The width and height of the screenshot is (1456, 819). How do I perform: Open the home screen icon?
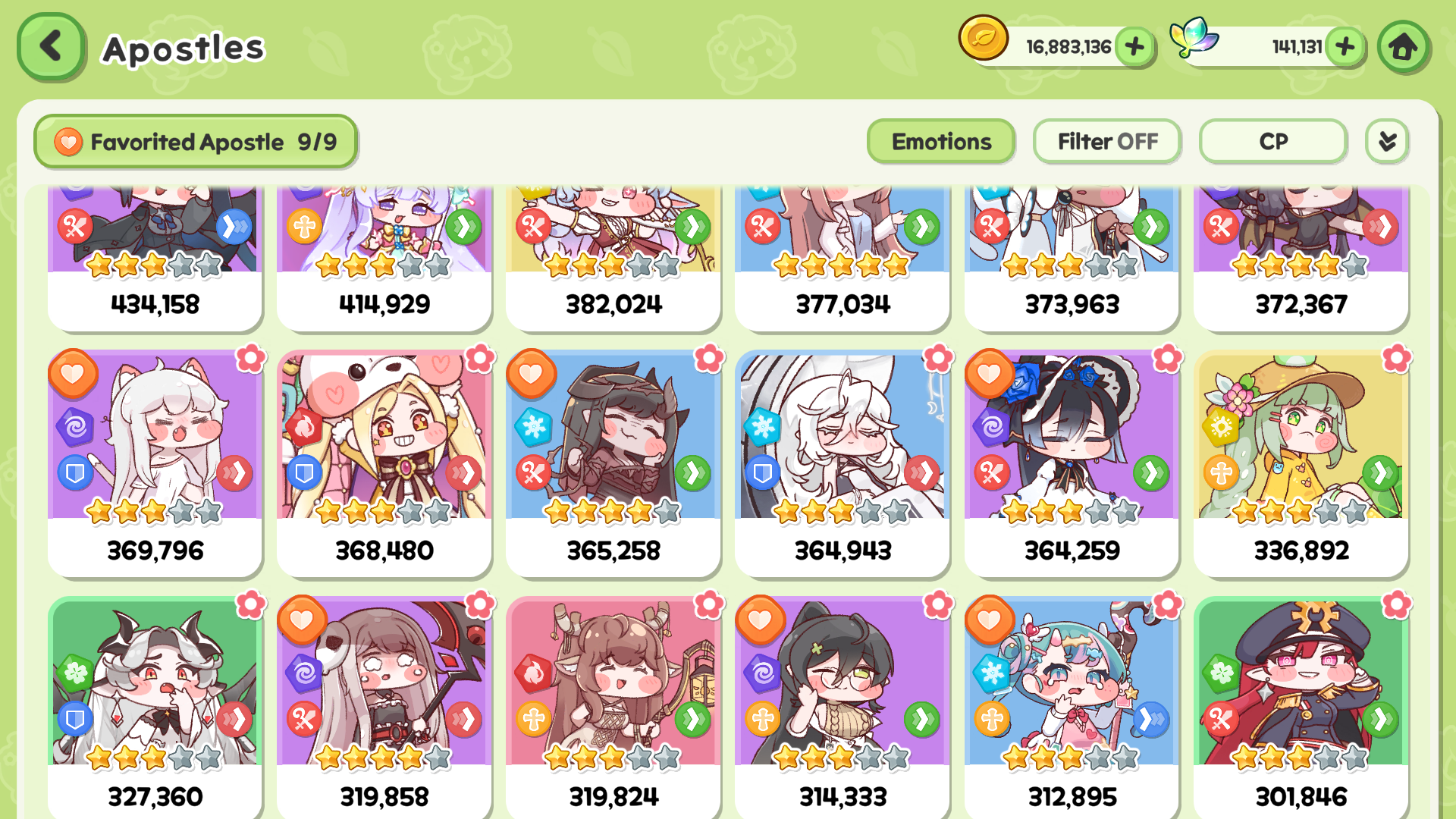point(1403,47)
